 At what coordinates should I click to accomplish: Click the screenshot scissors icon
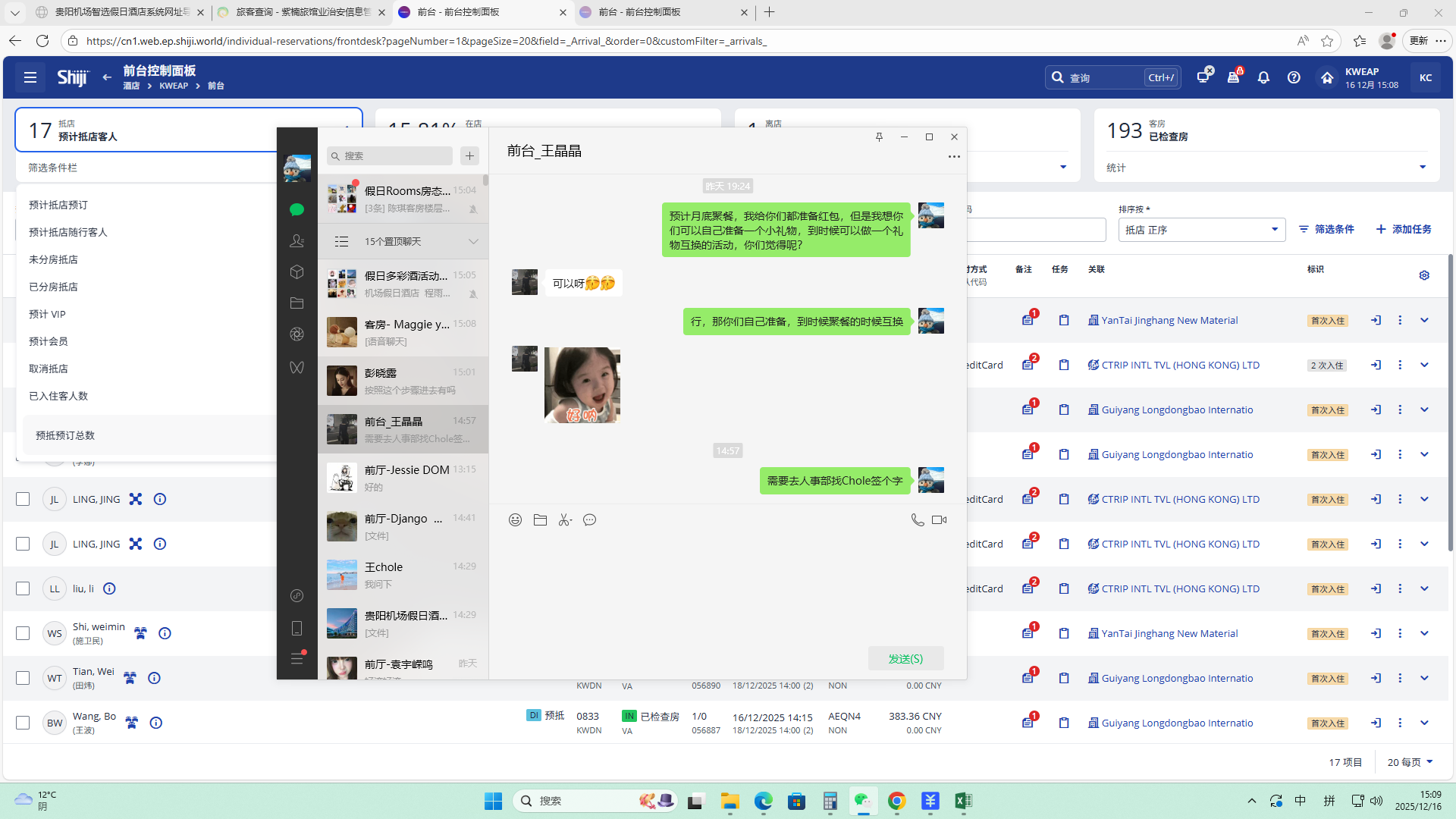point(565,520)
